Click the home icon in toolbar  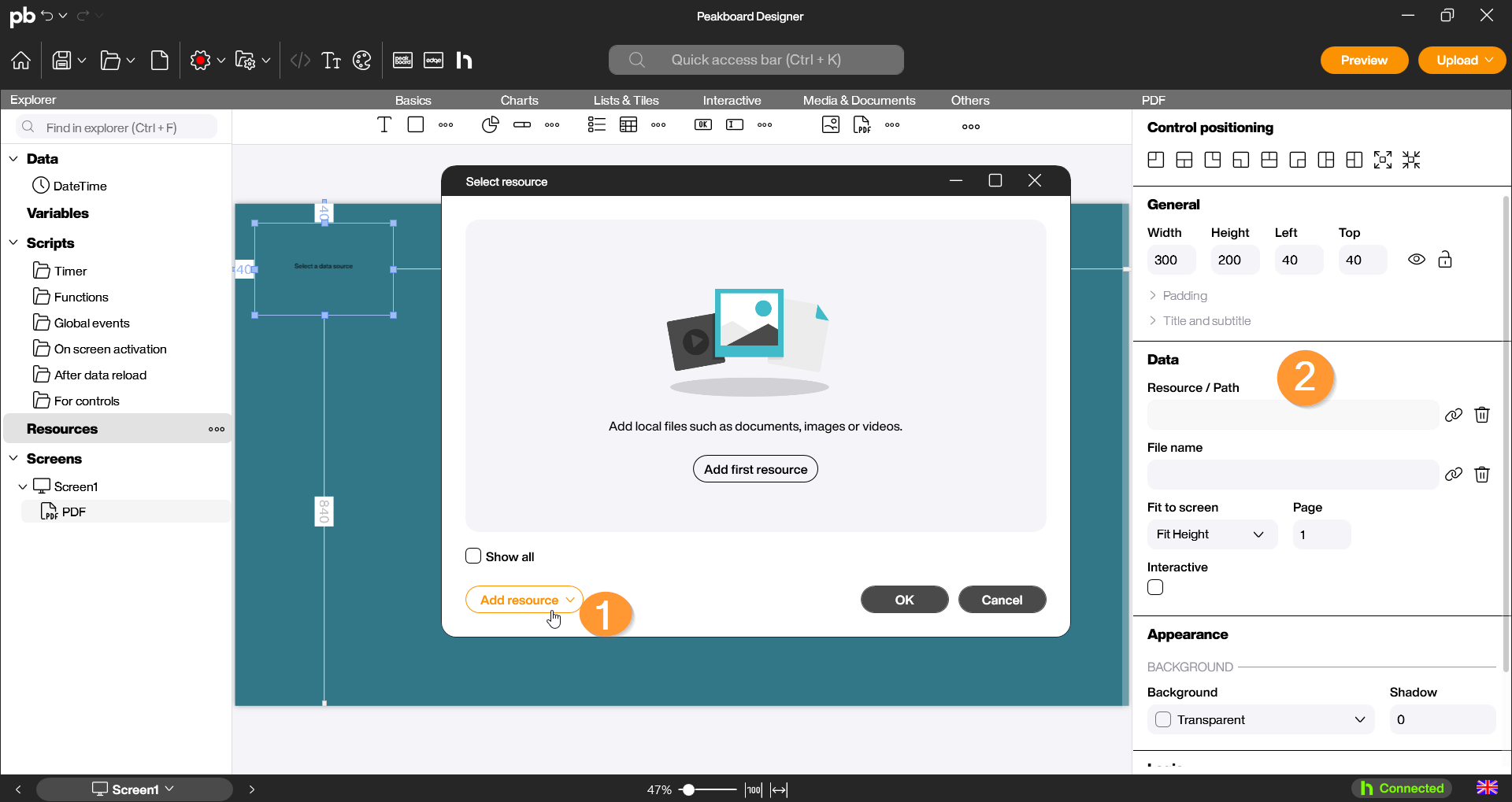tap(21, 61)
